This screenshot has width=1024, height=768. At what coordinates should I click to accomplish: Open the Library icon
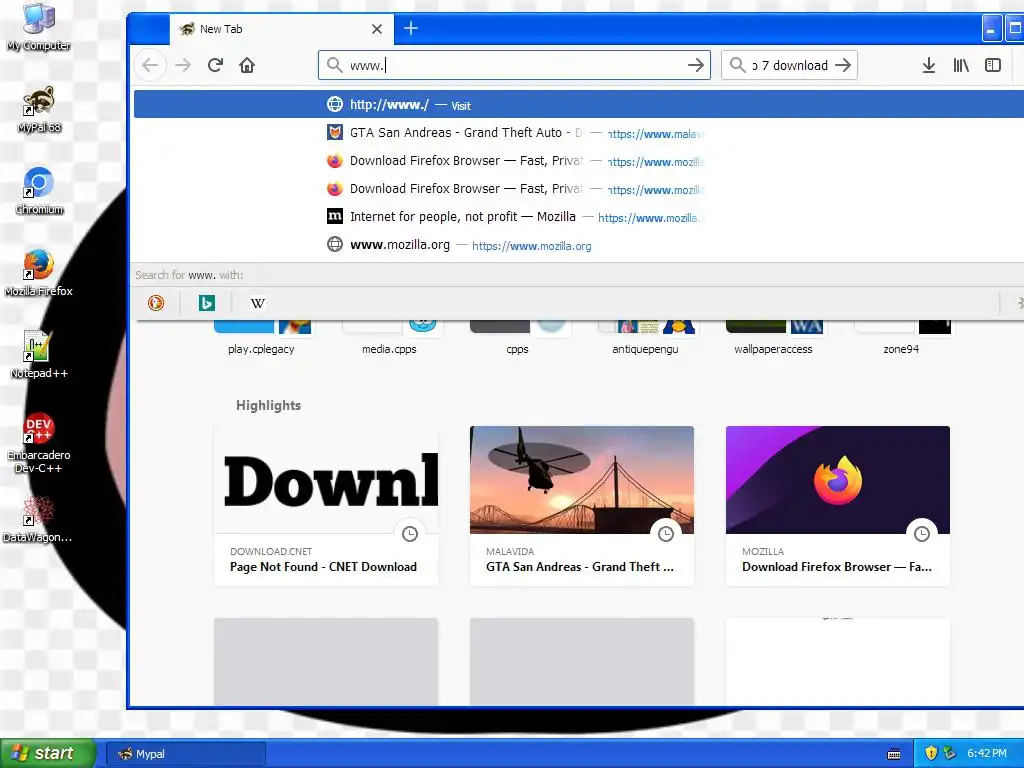[961, 65]
